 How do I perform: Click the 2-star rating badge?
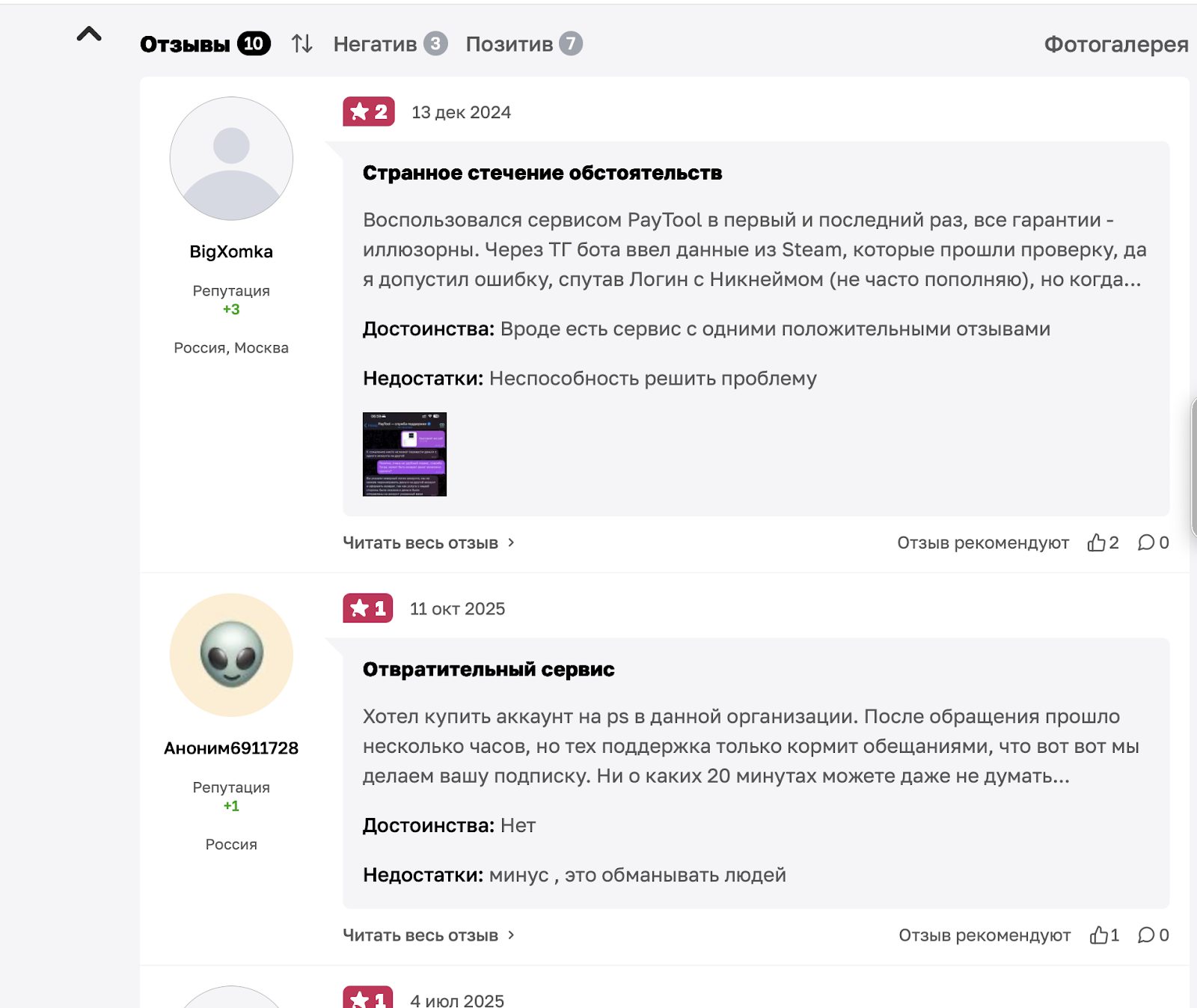click(368, 113)
